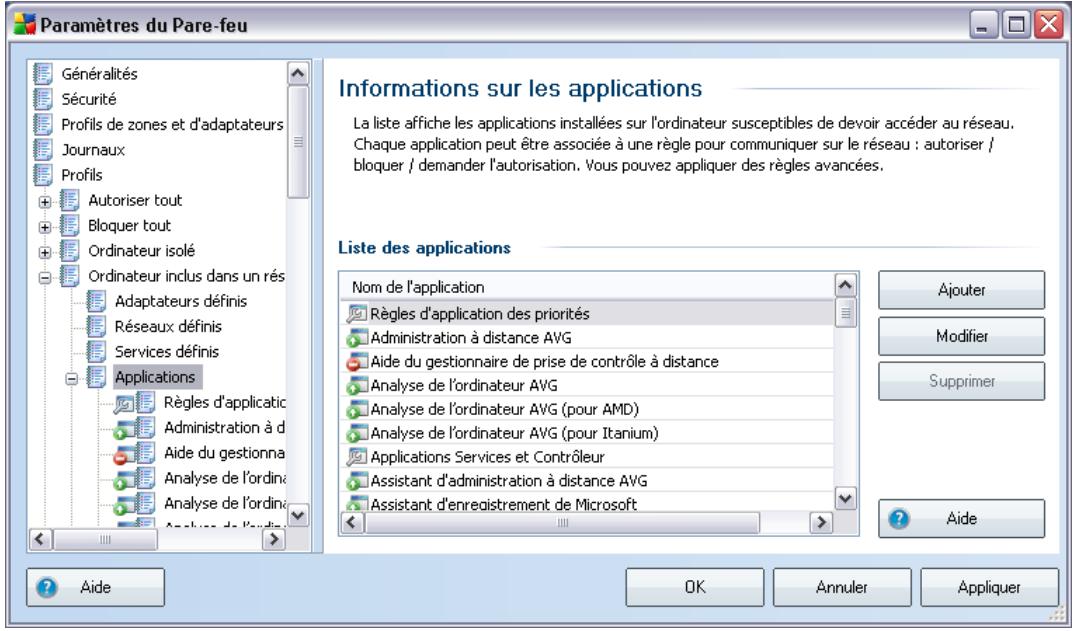Screen dimensions: 1073x631
Task: Click up arrow of tree panel scrollbar
Action: [298, 73]
